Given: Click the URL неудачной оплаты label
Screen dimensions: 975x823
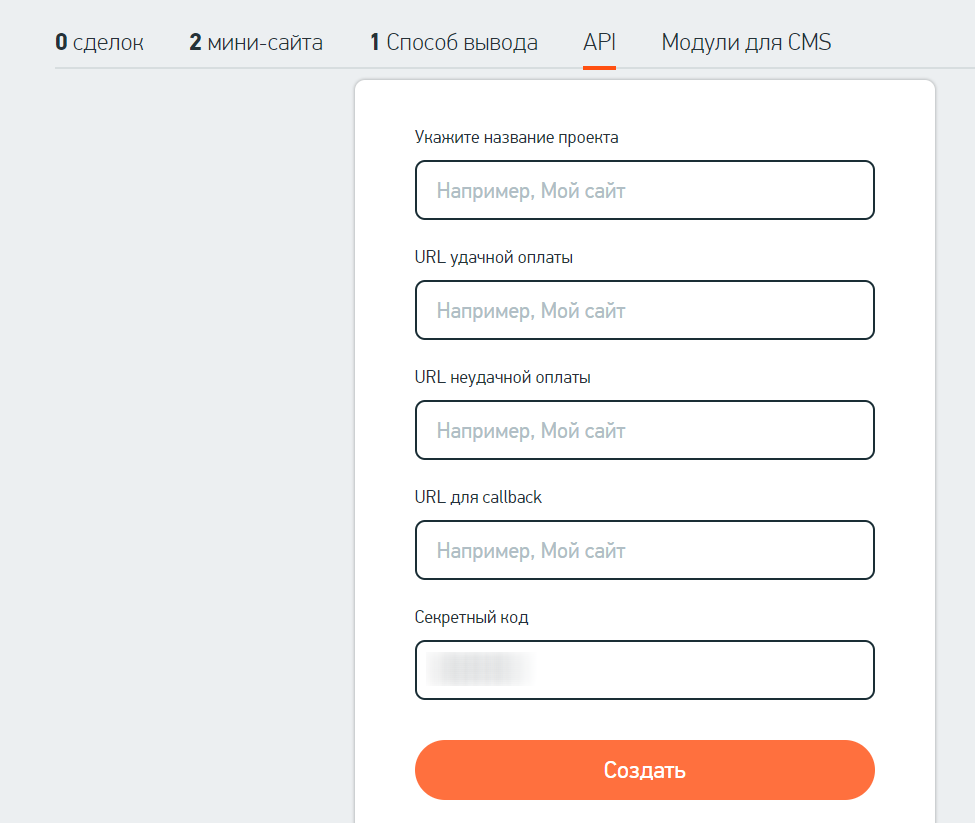Looking at the screenshot, I should (502, 378).
